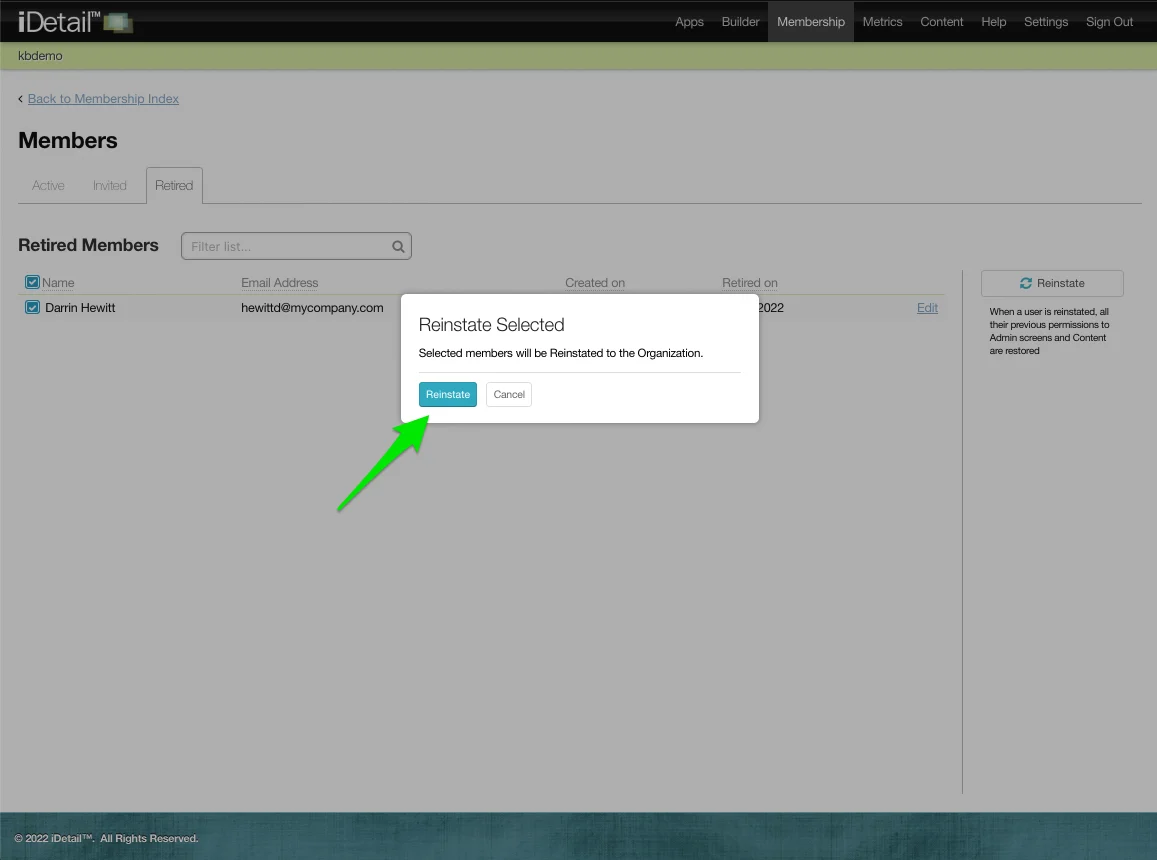The width and height of the screenshot is (1157, 860).
Task: Switch to the Invited members tab
Action: [x=110, y=186]
